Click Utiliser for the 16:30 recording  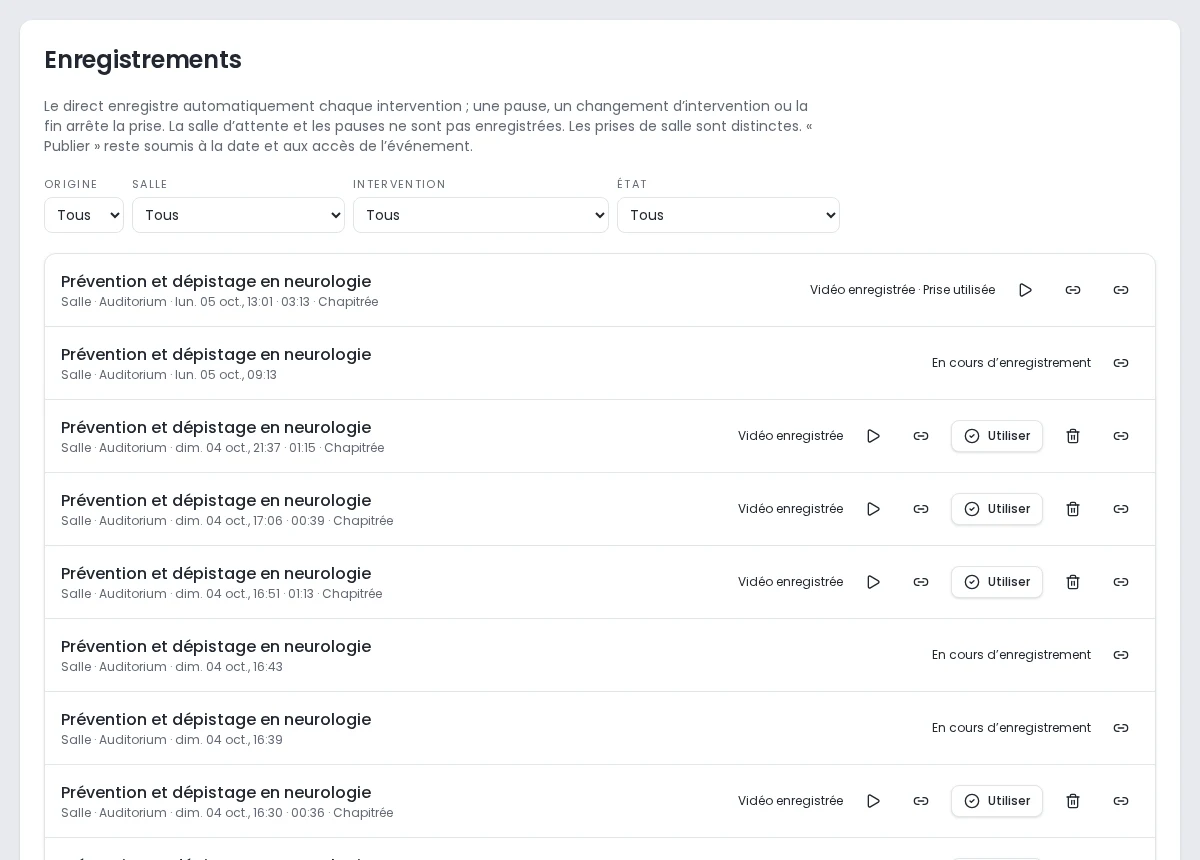[x=997, y=801]
